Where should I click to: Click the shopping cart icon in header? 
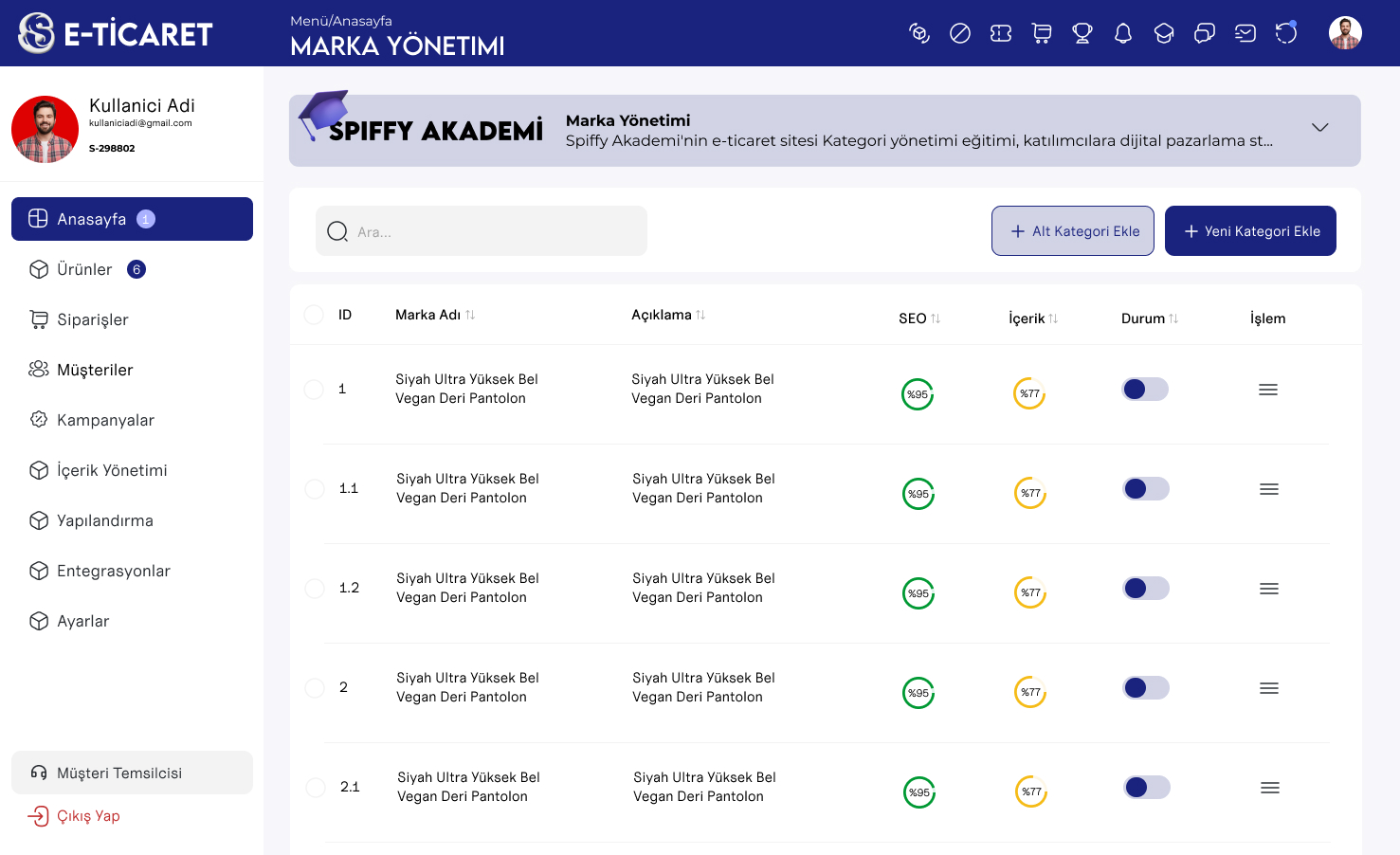tap(1042, 34)
